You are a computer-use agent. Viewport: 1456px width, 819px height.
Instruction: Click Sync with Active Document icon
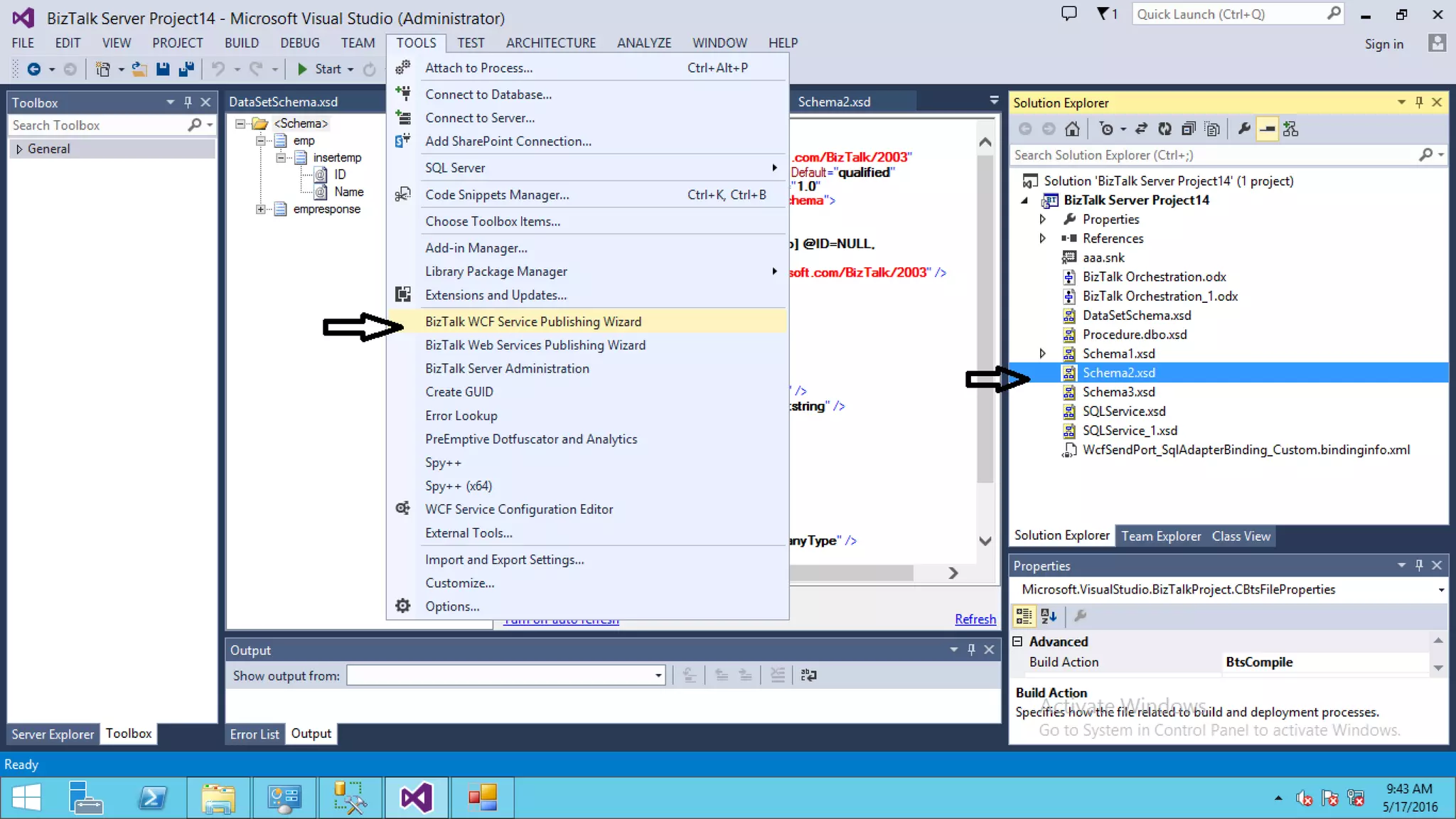[x=1141, y=129]
